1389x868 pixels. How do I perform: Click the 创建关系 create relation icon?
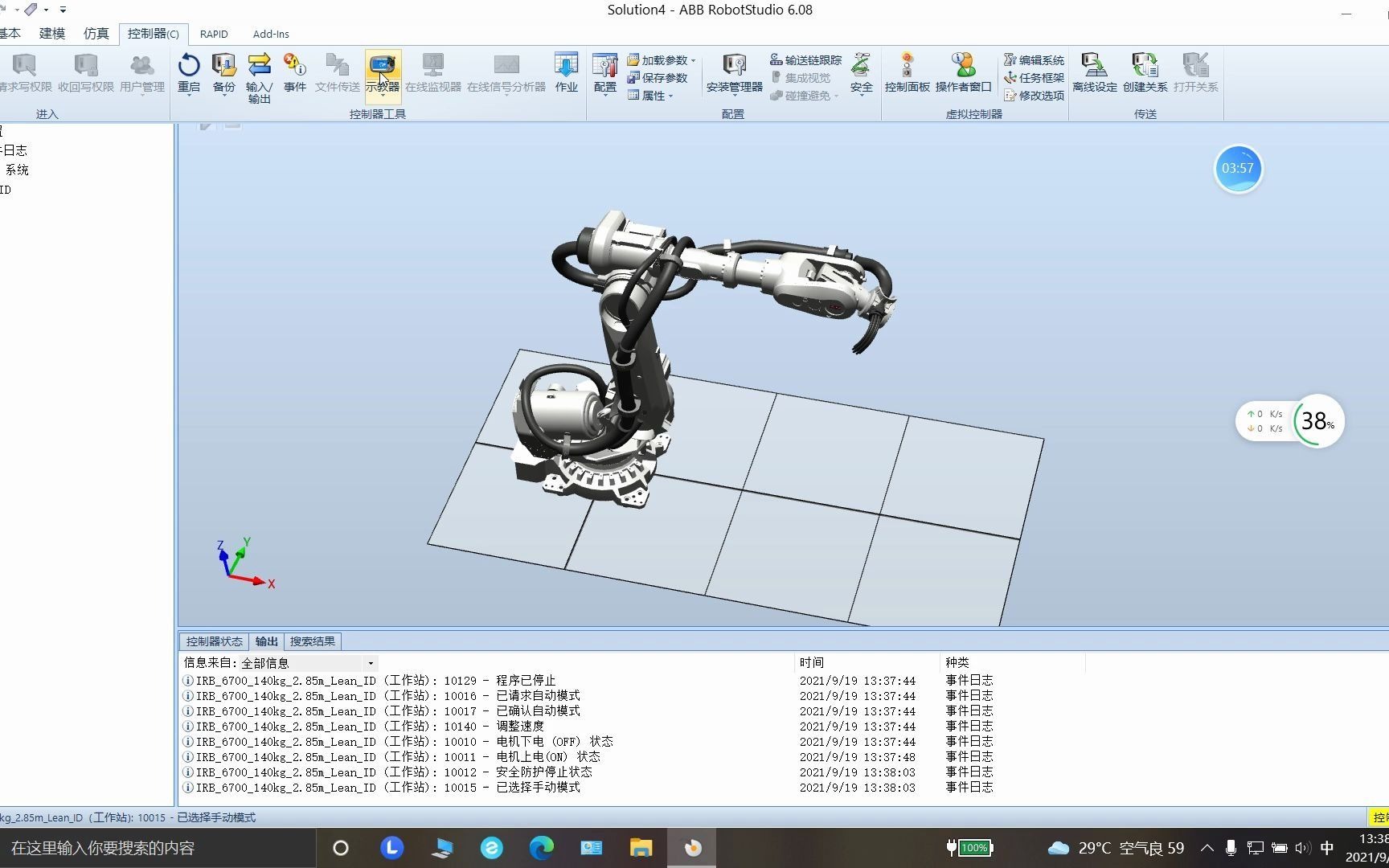[1145, 65]
